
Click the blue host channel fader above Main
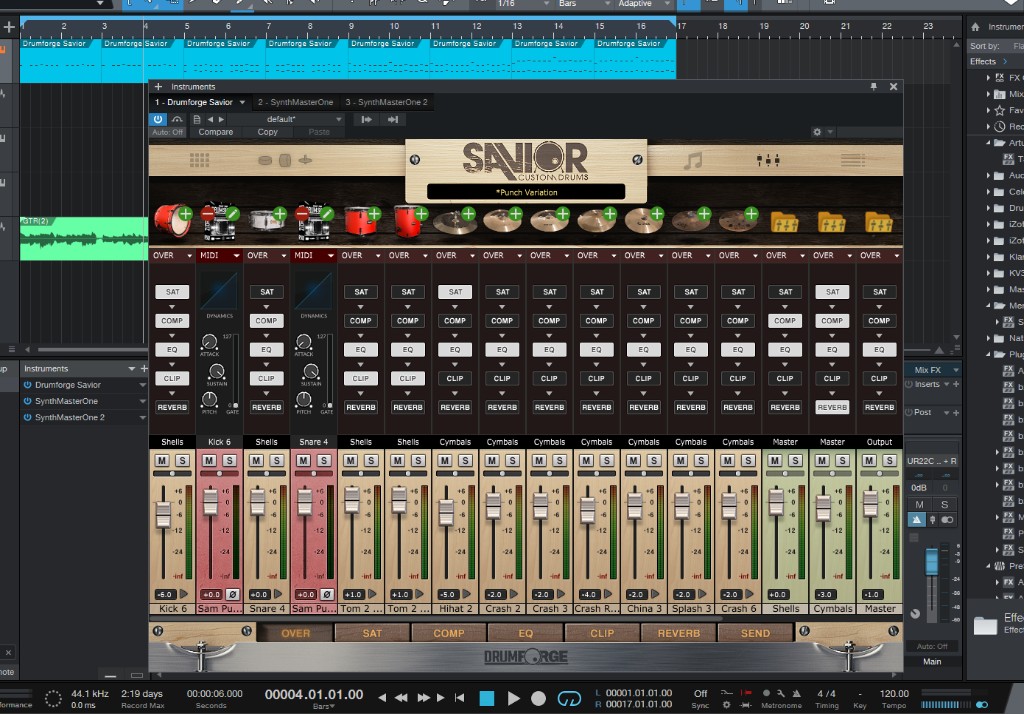point(932,562)
